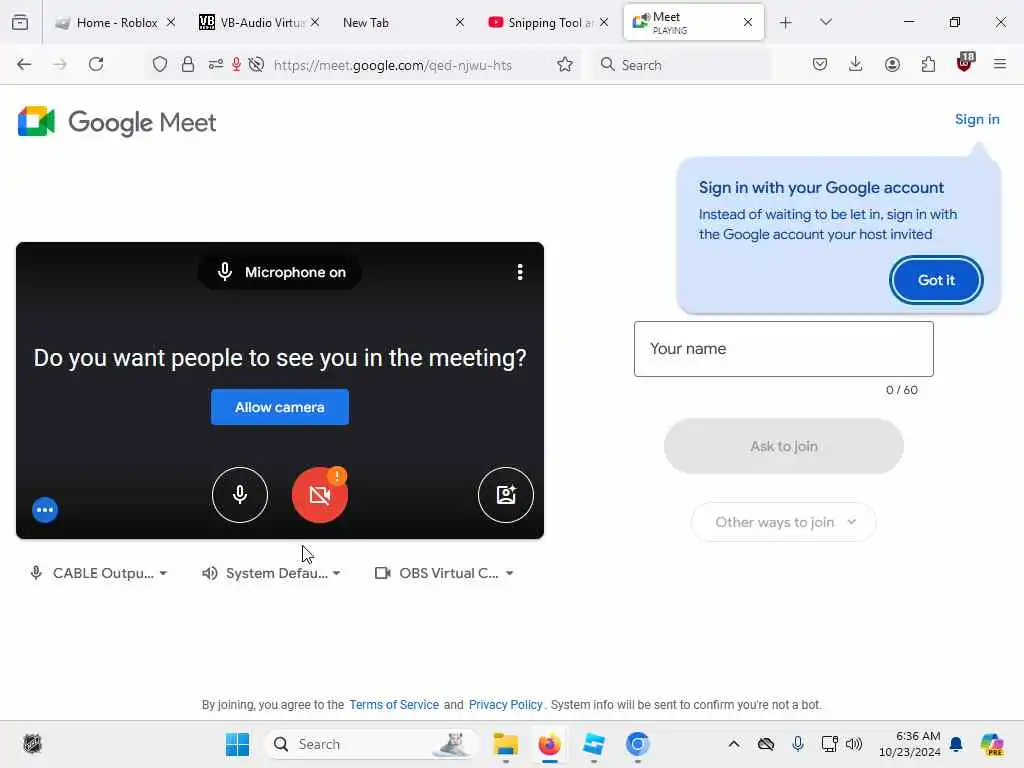
Task: Open the three-dot preview options menu
Action: tap(520, 272)
